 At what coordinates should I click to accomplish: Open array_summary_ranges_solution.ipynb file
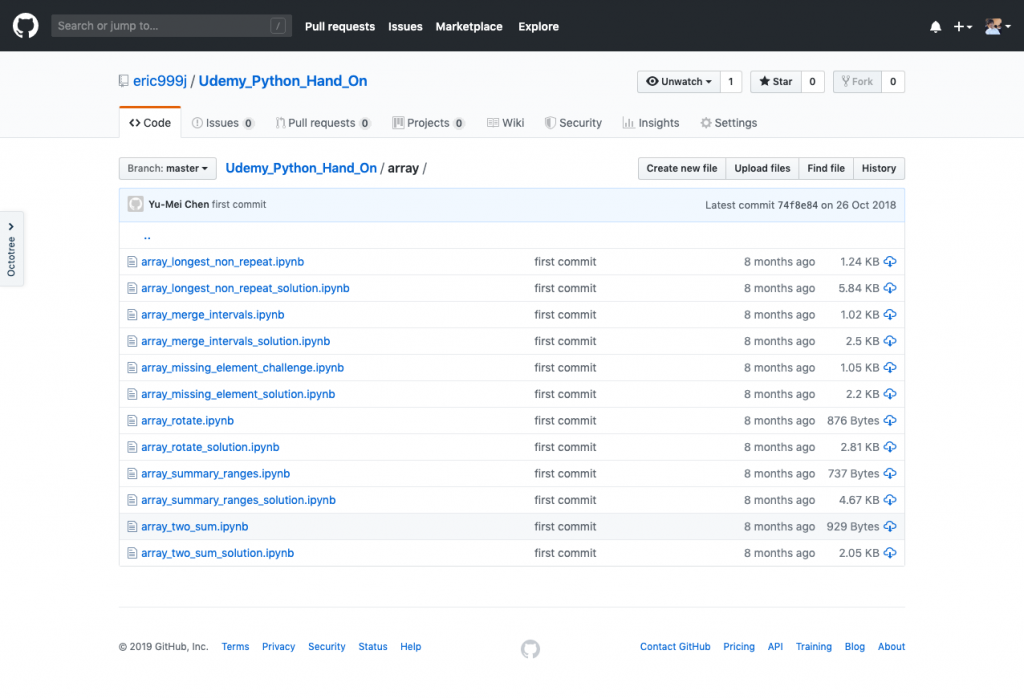tap(238, 500)
